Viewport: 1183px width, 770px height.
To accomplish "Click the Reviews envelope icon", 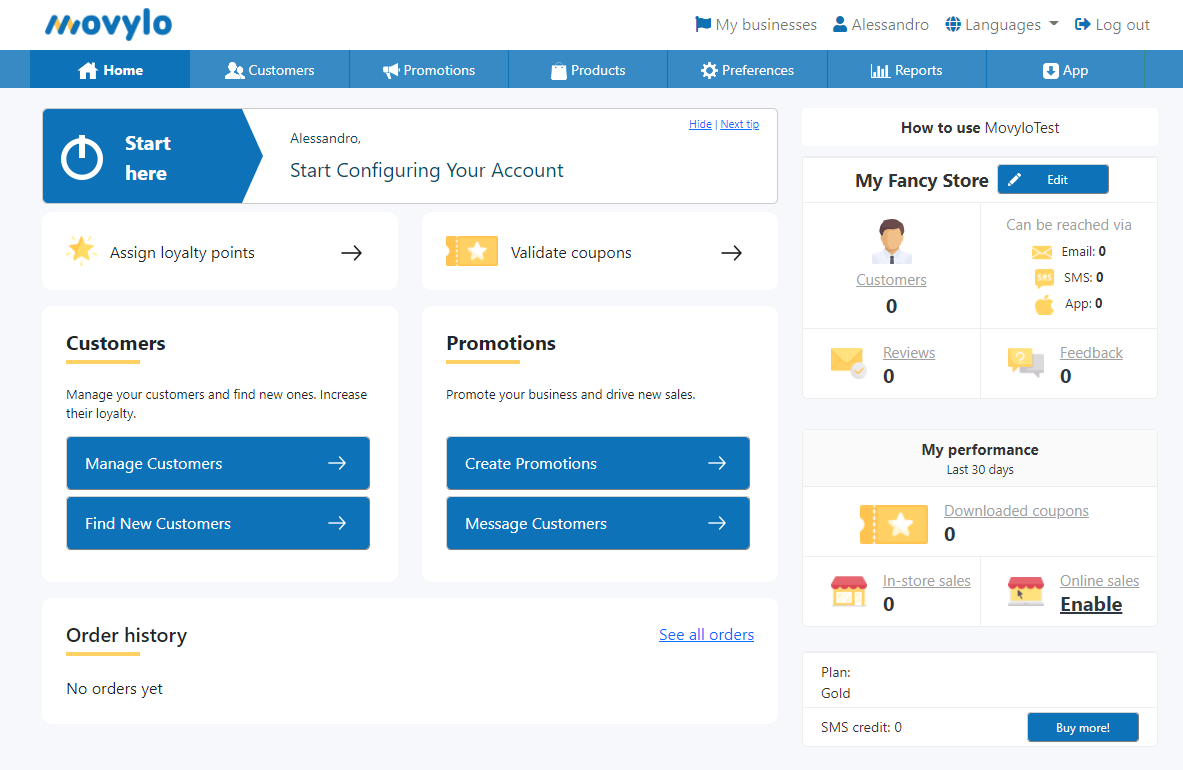I will (848, 362).
